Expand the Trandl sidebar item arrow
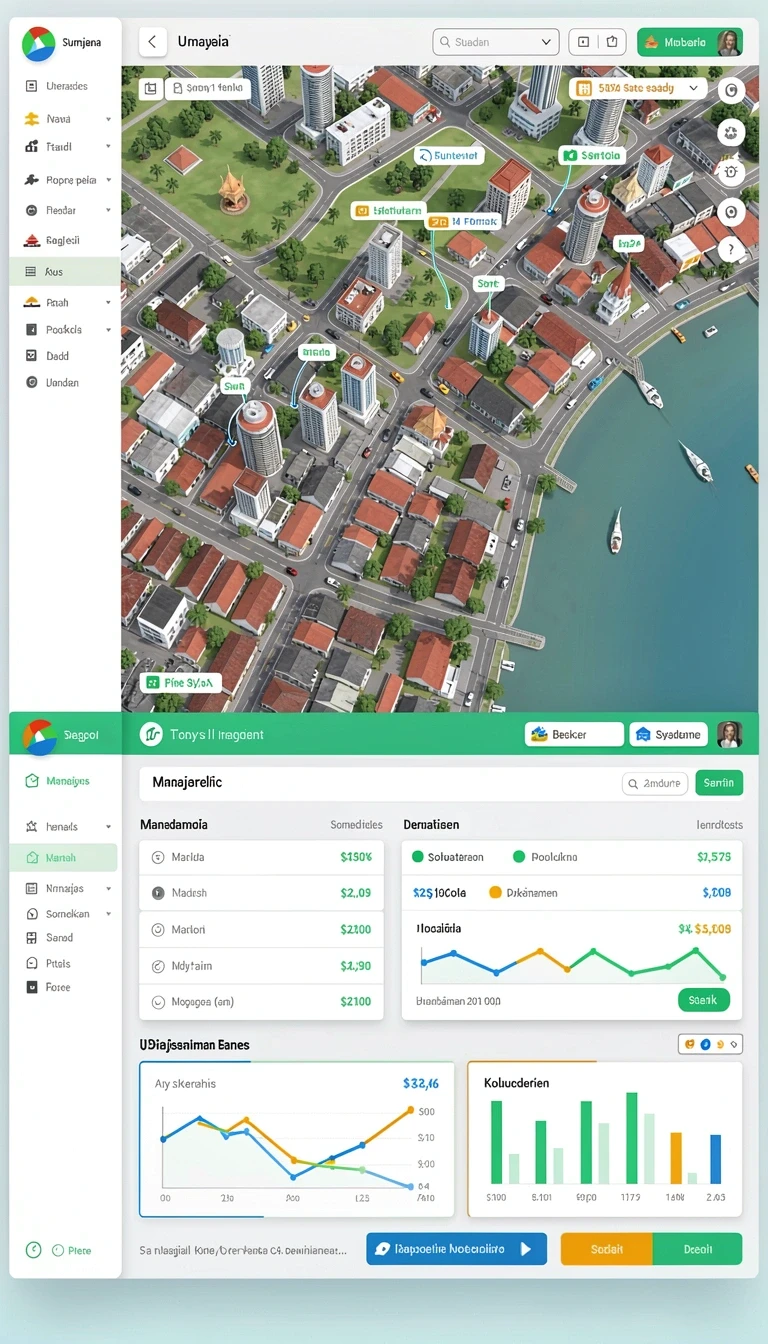This screenshot has height=1344, width=768. [108, 147]
